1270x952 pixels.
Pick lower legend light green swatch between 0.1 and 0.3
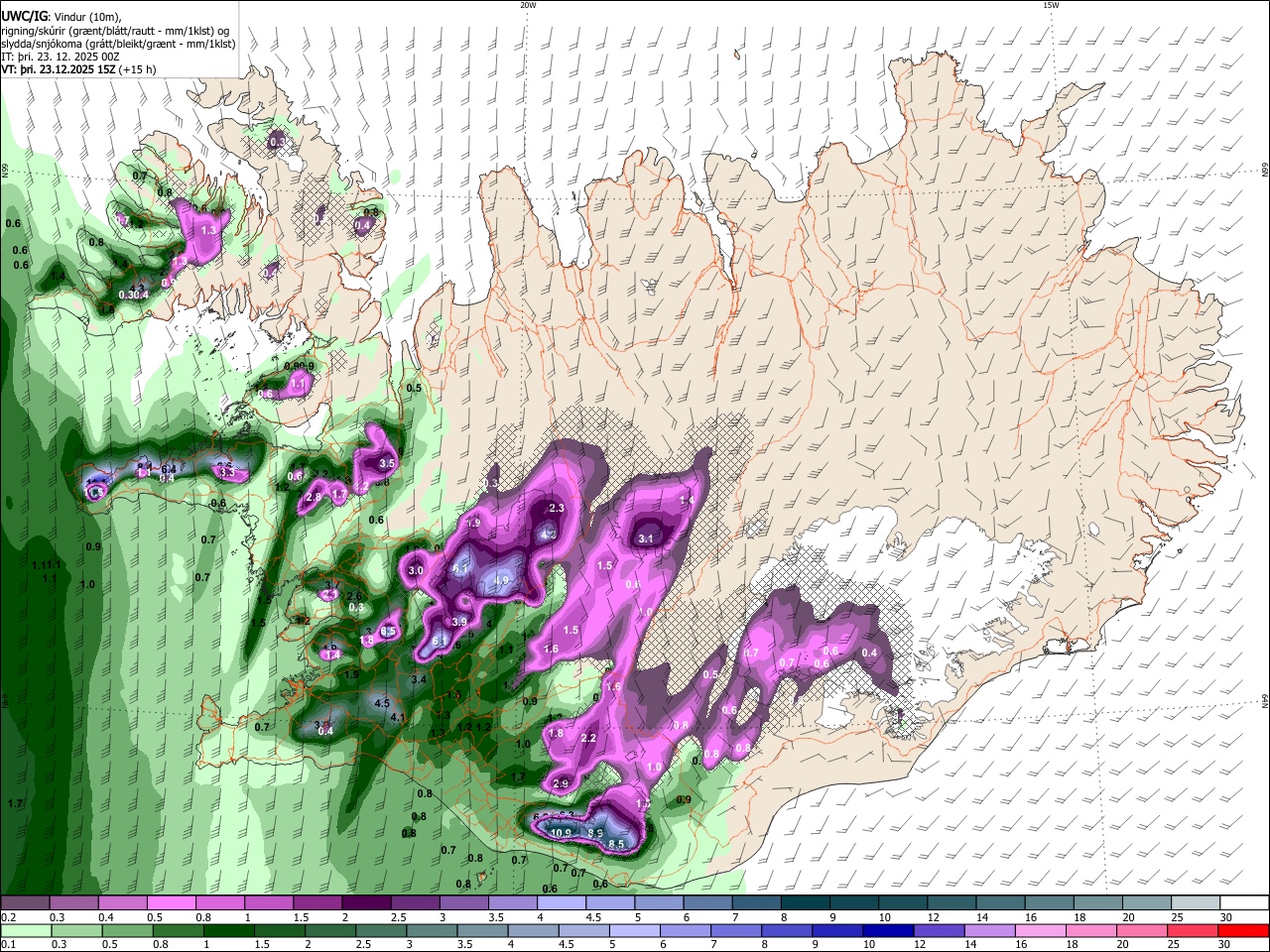coord(25,930)
